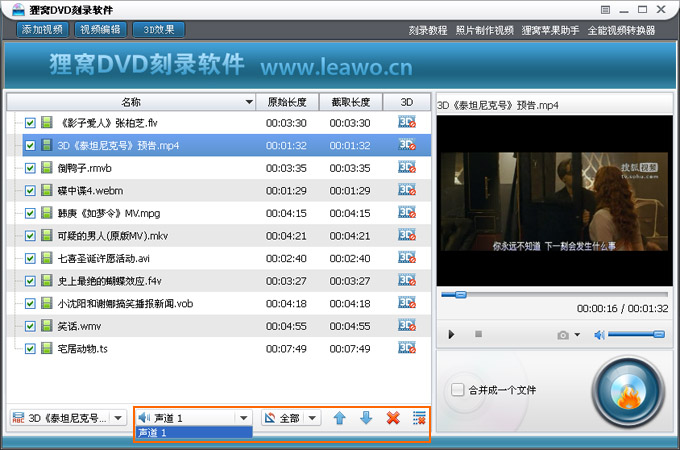Move selected video down with blue arrow
Viewport: 680px width, 450px height.
(x=366, y=418)
